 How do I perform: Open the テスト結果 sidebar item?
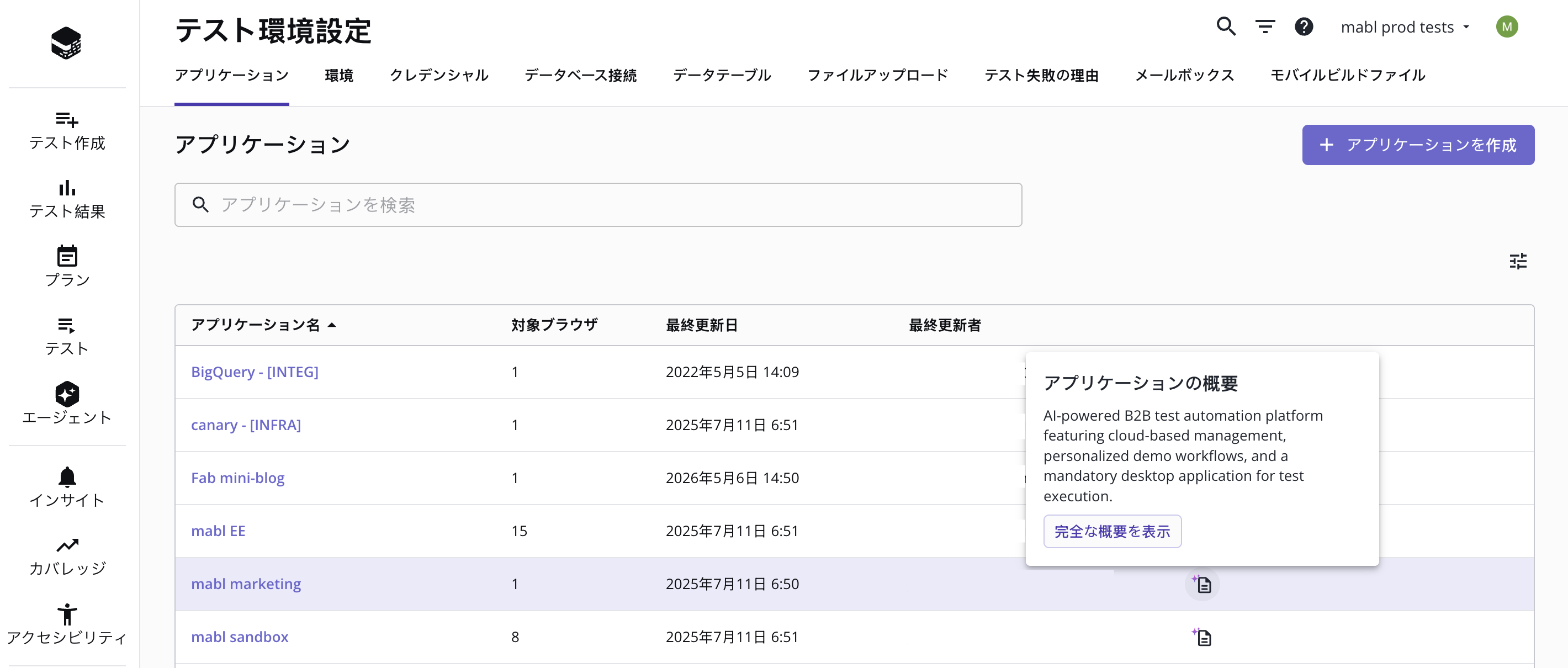coord(67,199)
